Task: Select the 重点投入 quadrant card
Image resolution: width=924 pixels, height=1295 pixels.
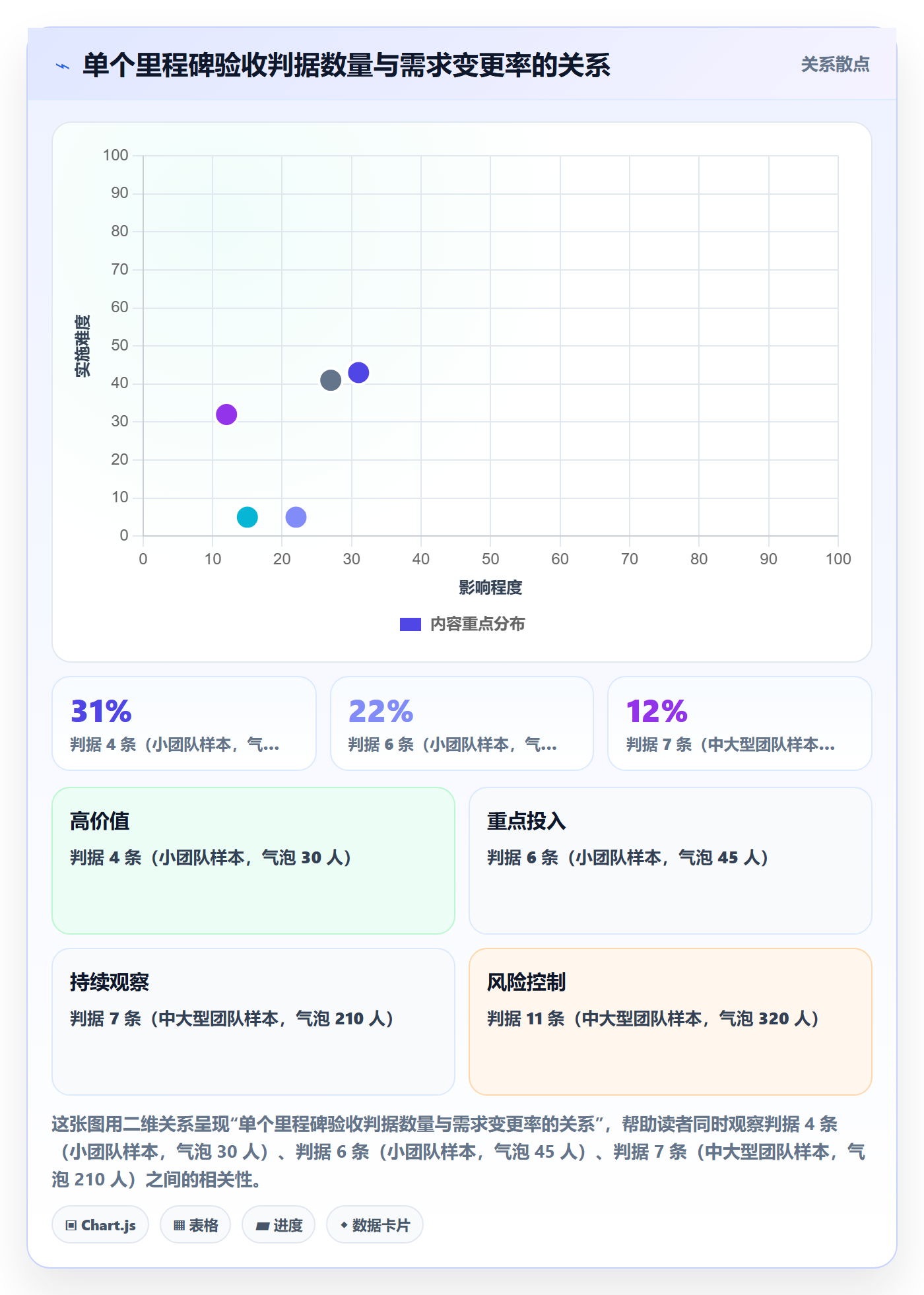Action: (x=671, y=861)
